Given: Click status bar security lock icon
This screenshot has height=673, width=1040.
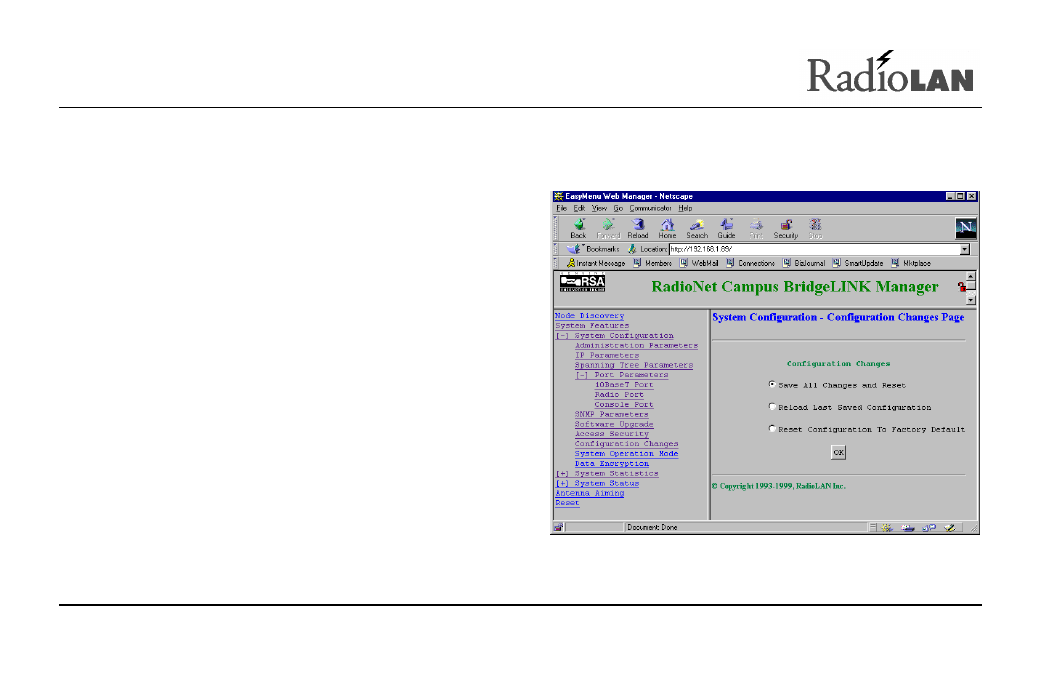Looking at the screenshot, I should (x=558, y=527).
